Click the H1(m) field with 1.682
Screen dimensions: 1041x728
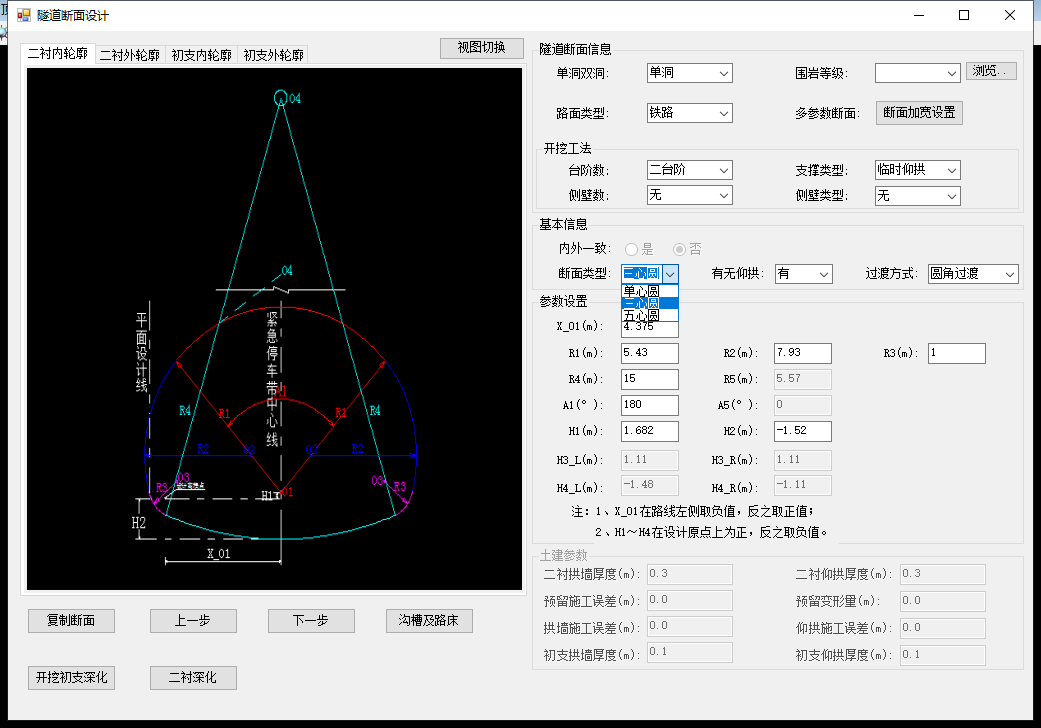(x=649, y=431)
